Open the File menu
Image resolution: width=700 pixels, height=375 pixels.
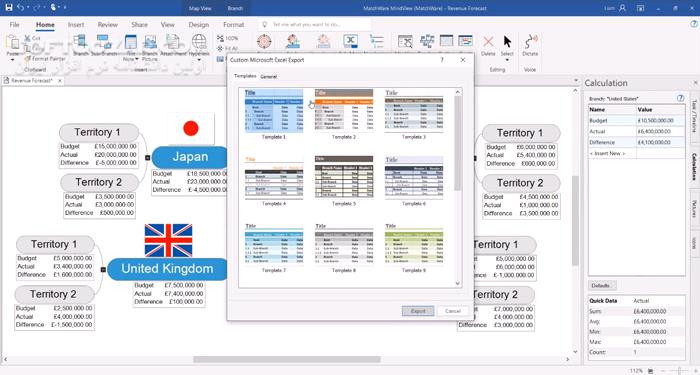click(x=14, y=25)
